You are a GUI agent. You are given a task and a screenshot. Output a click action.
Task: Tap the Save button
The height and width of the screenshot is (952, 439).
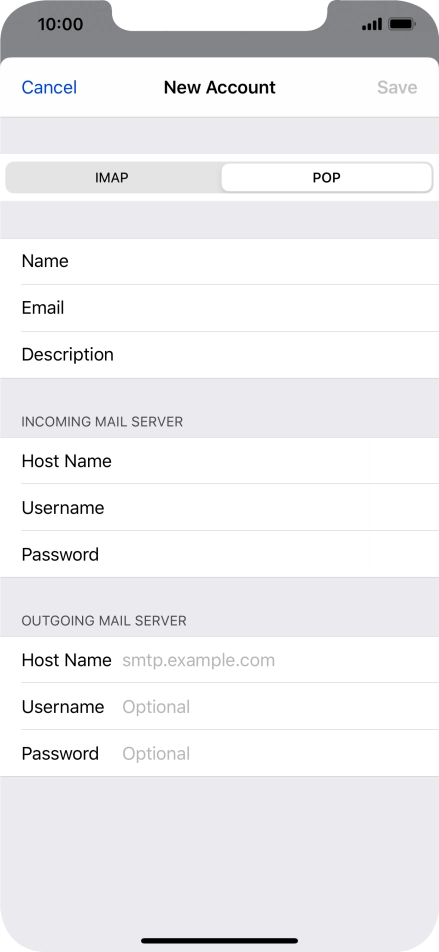[397, 87]
